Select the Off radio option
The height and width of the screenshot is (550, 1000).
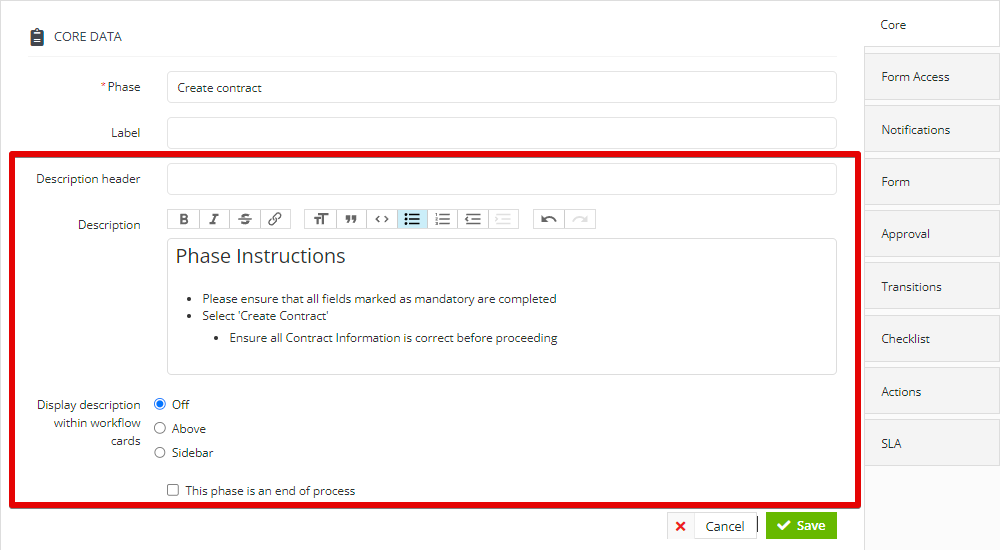[x=159, y=404]
